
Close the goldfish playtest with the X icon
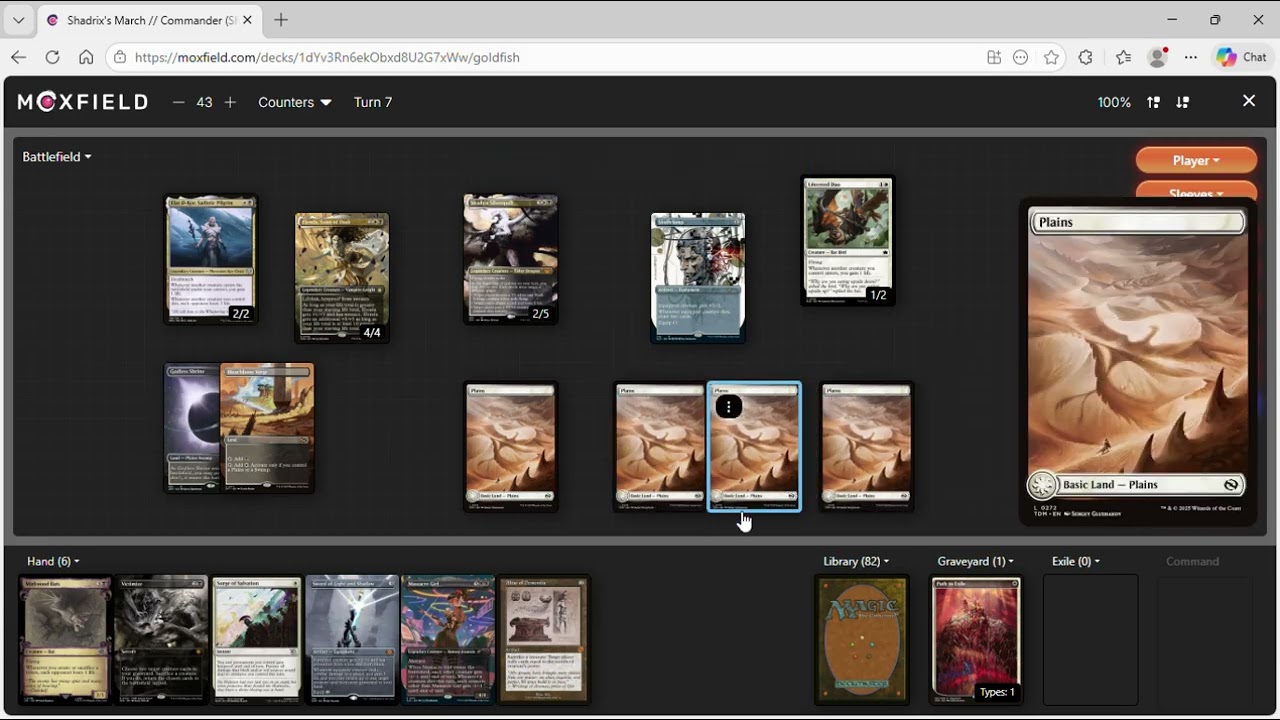pyautogui.click(x=1249, y=101)
